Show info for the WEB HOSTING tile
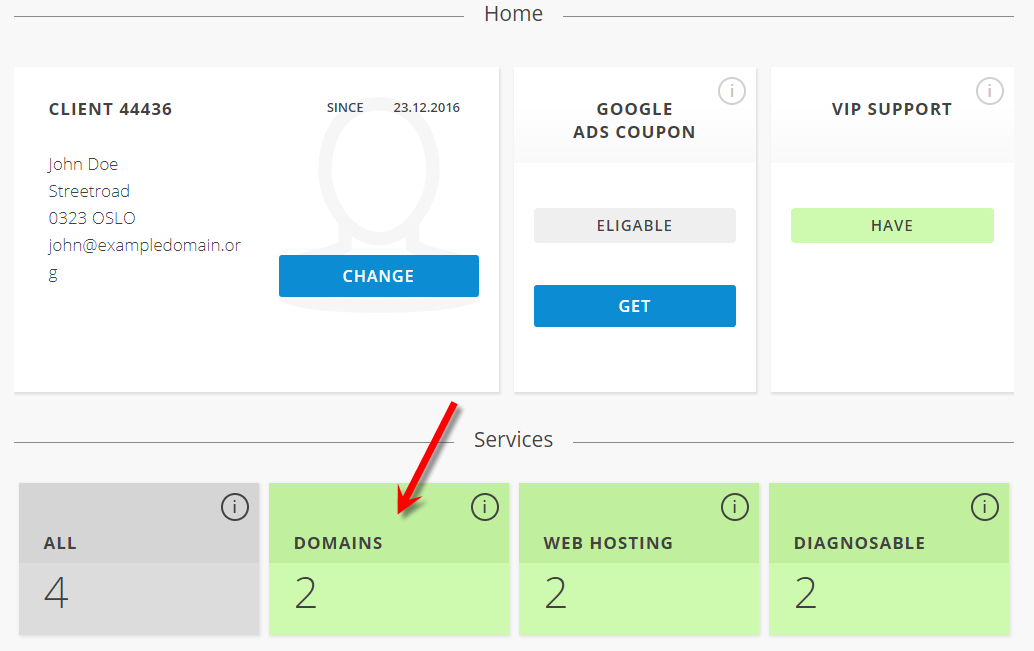Screen dimensions: 1034x651 coord(735,507)
